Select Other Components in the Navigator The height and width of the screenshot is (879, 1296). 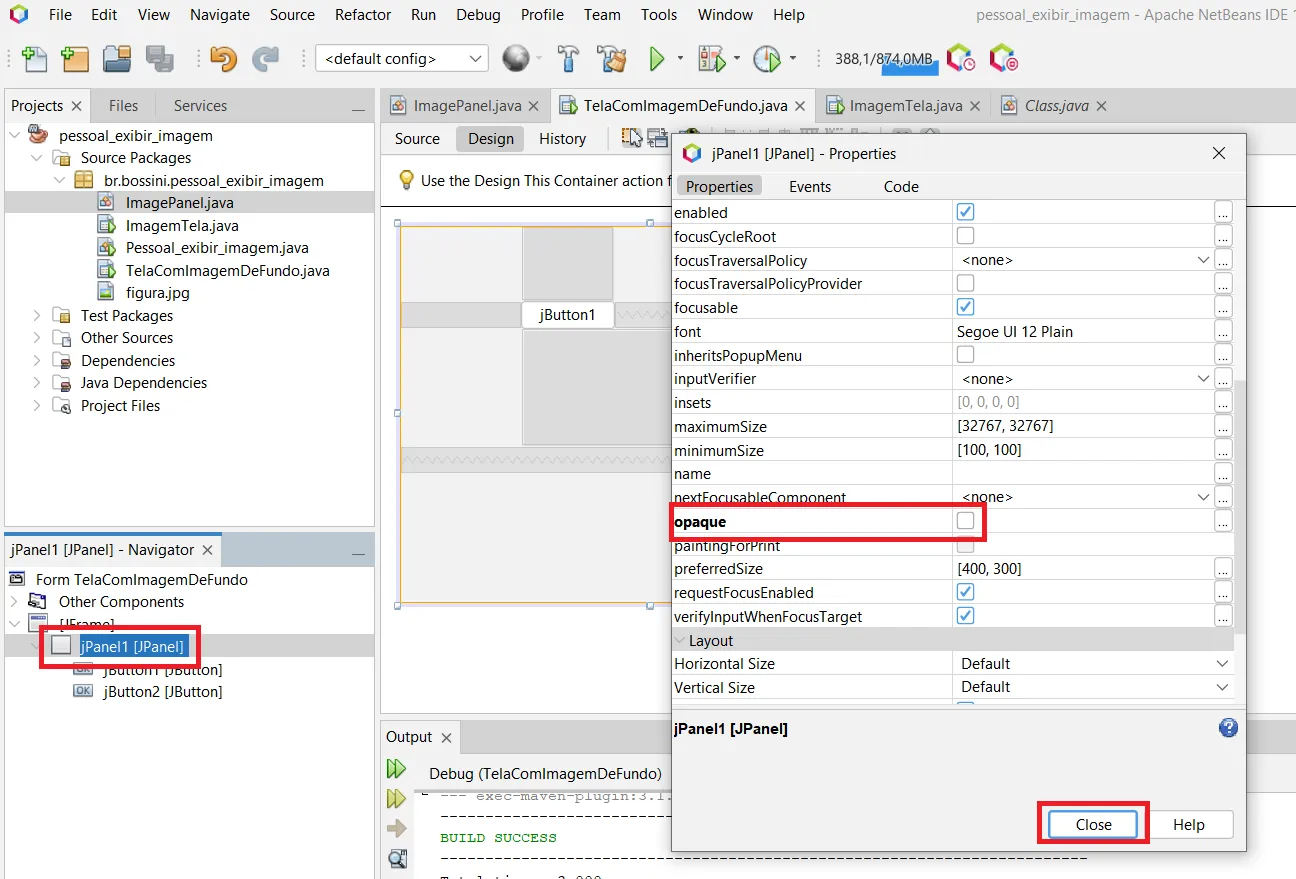(121, 602)
